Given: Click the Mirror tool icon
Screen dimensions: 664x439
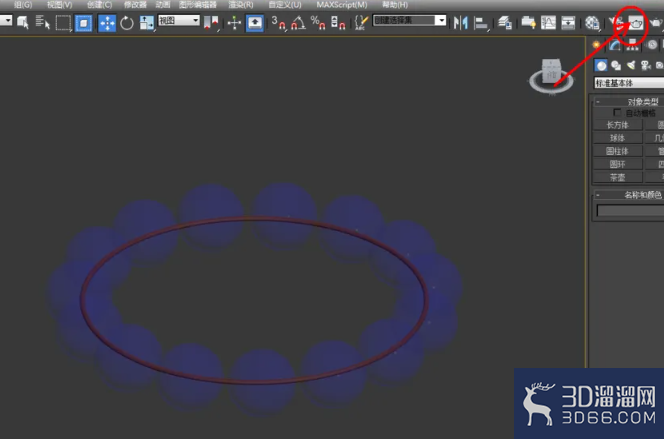Looking at the screenshot, I should point(460,23).
